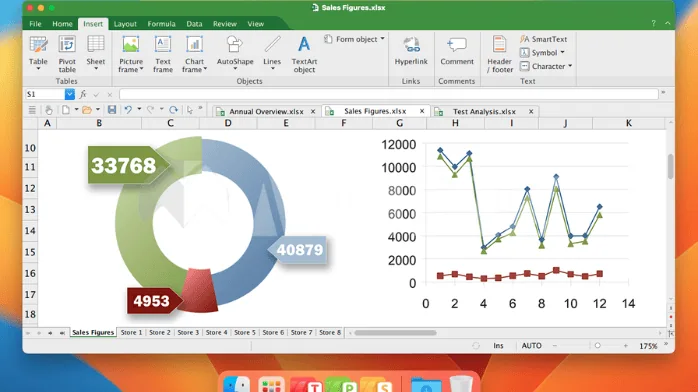698x392 pixels.
Task: Toggle the Ins insert mode indicator
Action: (498, 346)
